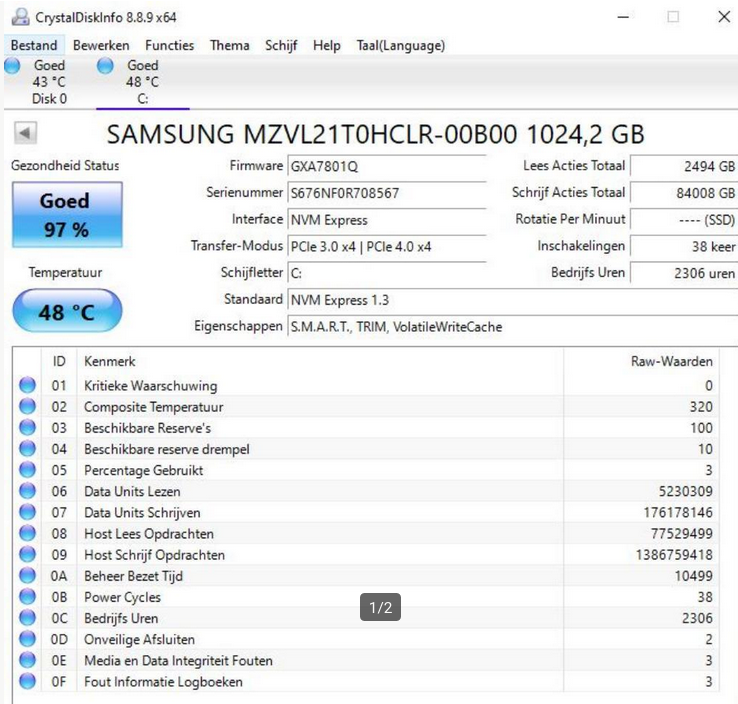The width and height of the screenshot is (738, 704).
Task: Open the Bewerken menu
Action: click(x=101, y=45)
